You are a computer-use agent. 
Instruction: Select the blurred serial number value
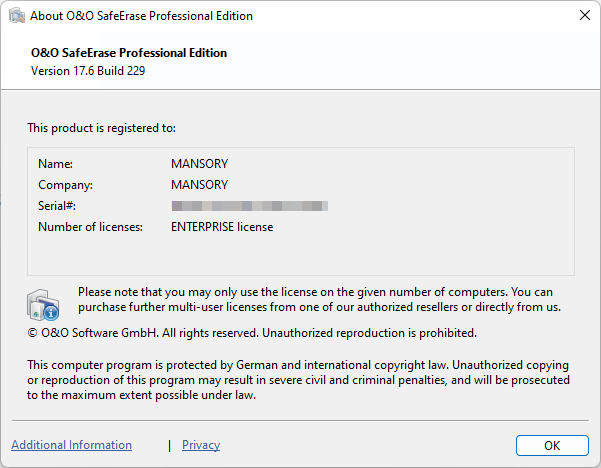249,206
